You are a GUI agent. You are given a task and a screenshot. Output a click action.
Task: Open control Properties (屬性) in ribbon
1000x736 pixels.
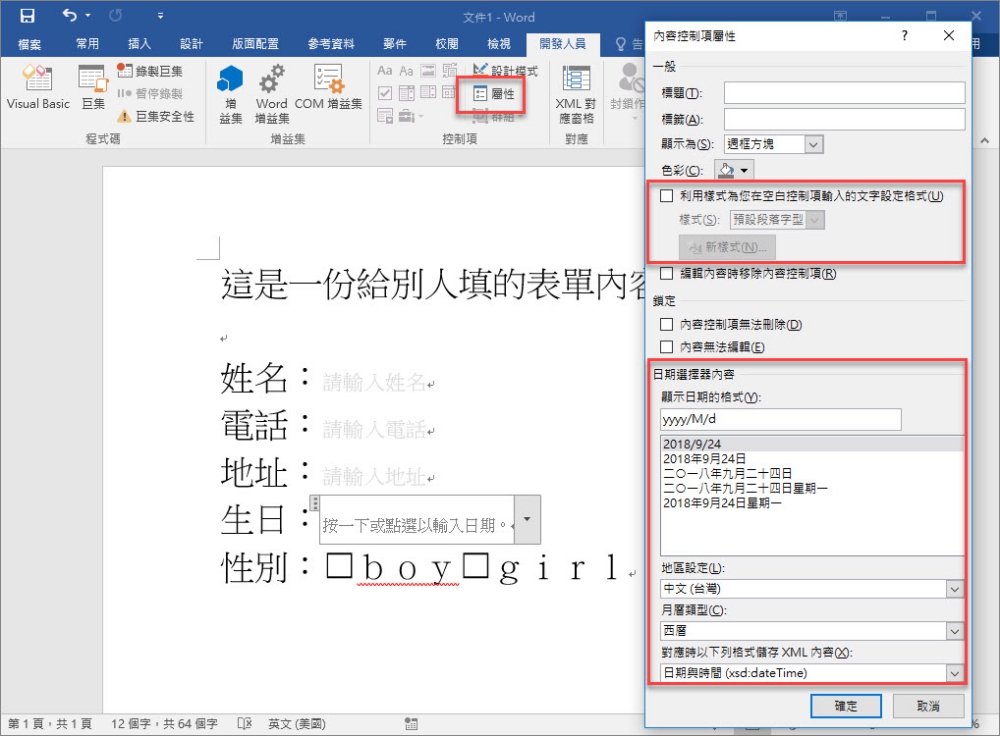[494, 94]
